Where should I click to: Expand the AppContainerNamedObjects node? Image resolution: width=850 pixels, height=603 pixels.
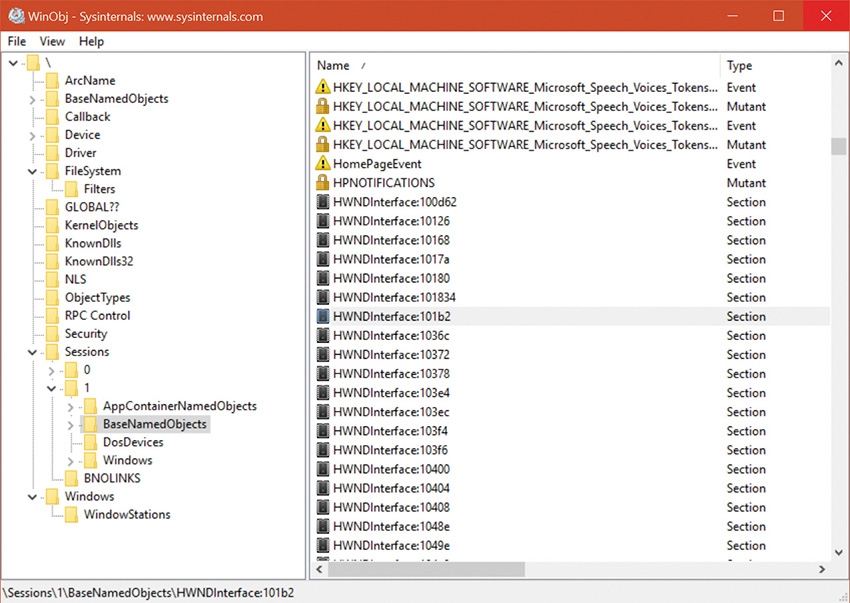[70, 406]
